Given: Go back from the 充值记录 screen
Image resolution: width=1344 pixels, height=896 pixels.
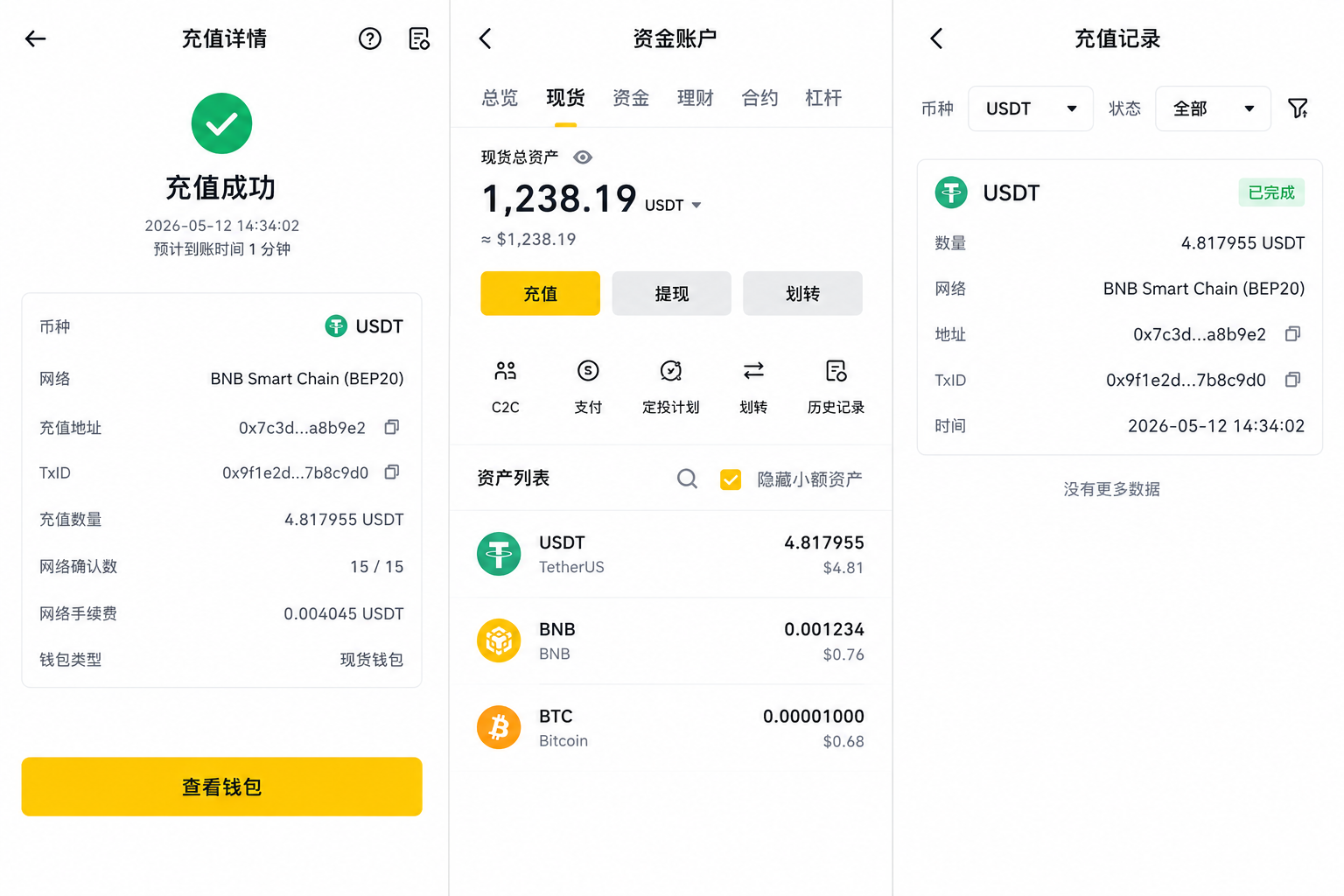Looking at the screenshot, I should 936,38.
